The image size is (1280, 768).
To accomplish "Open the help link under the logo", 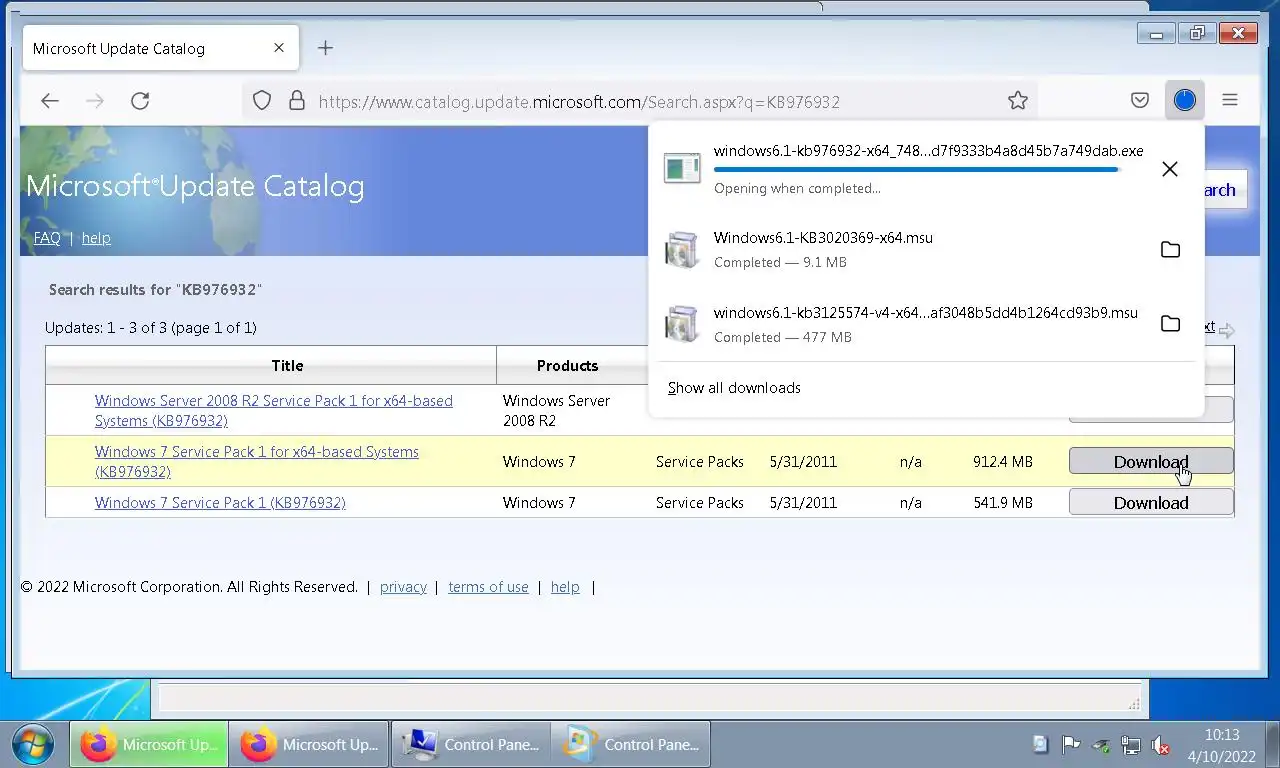I will (96, 238).
